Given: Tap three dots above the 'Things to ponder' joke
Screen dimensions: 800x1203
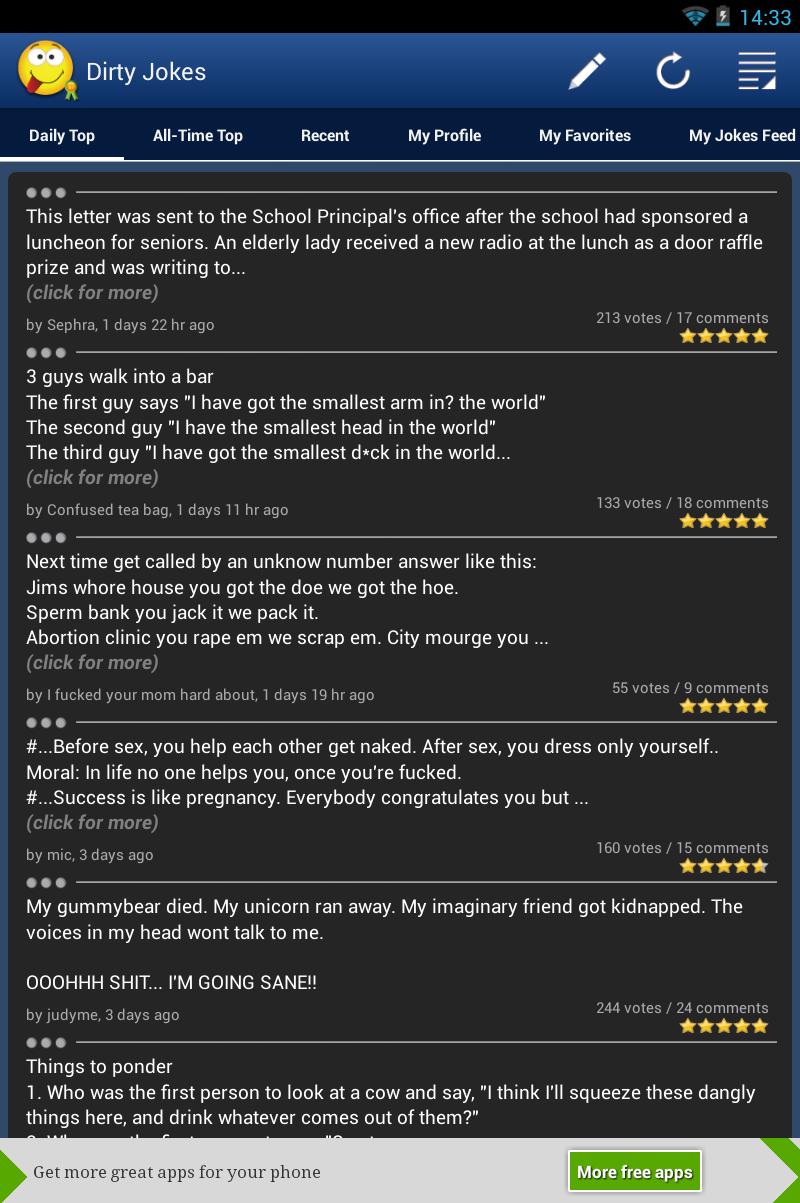Looking at the screenshot, I should point(46,1042).
